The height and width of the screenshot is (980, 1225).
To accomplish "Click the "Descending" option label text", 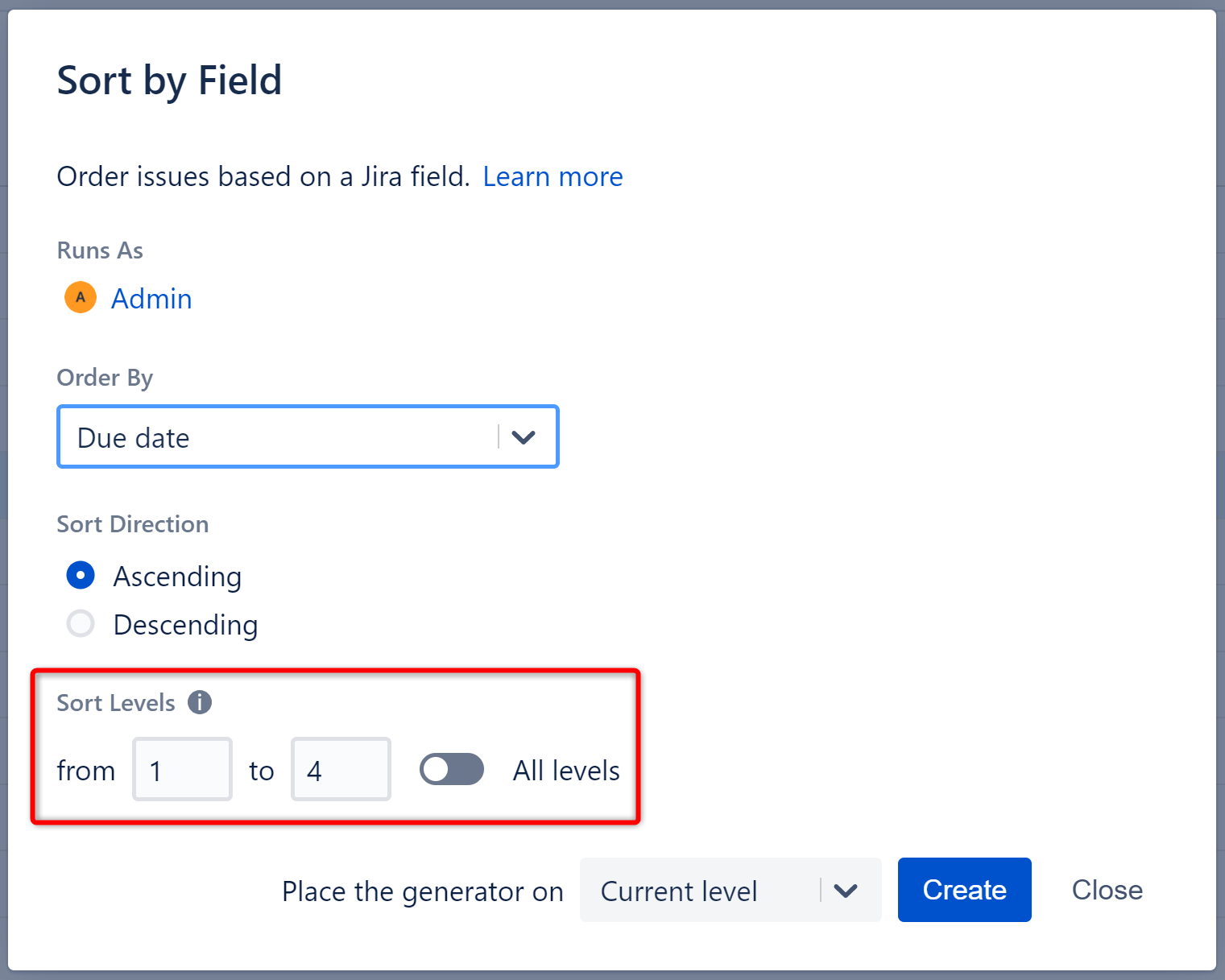I will point(185,625).
